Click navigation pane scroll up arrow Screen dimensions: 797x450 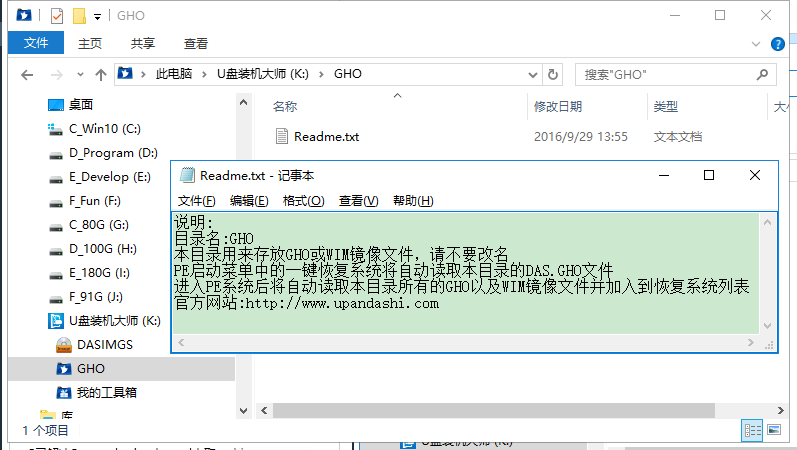point(243,103)
